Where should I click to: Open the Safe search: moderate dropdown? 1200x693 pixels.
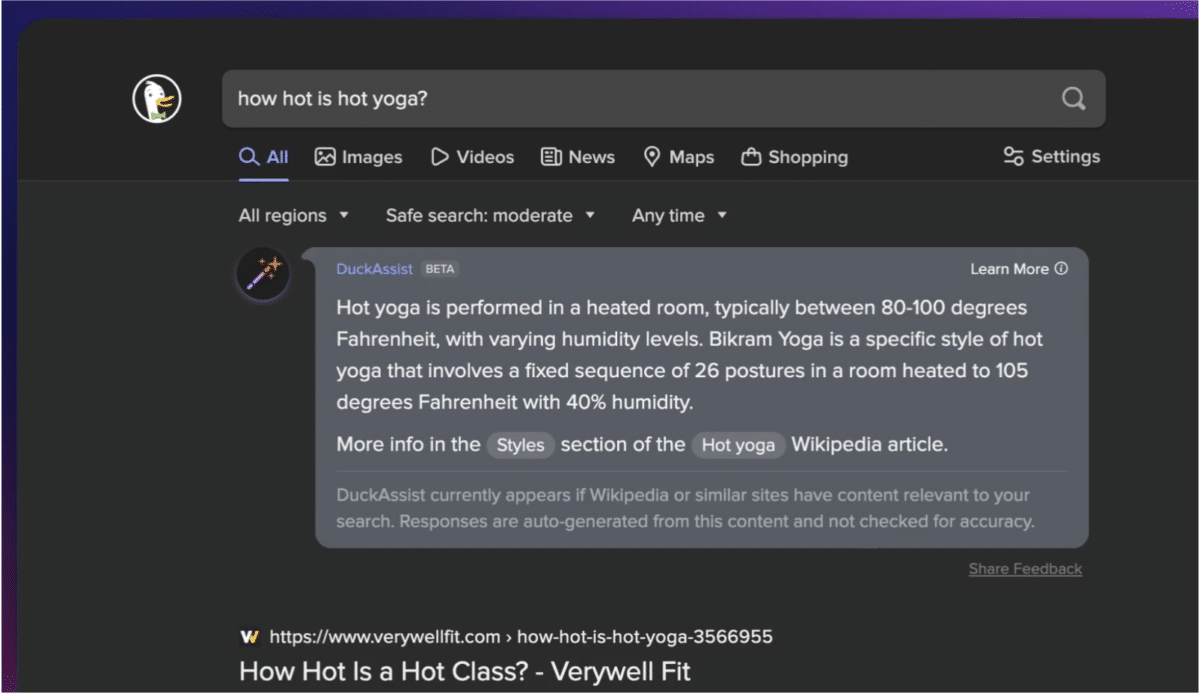(x=490, y=215)
